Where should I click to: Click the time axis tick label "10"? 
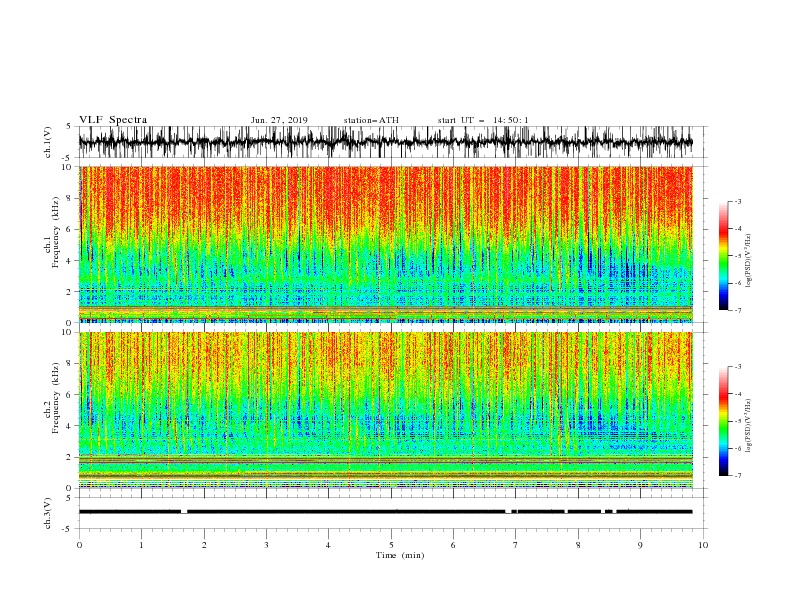click(703, 545)
